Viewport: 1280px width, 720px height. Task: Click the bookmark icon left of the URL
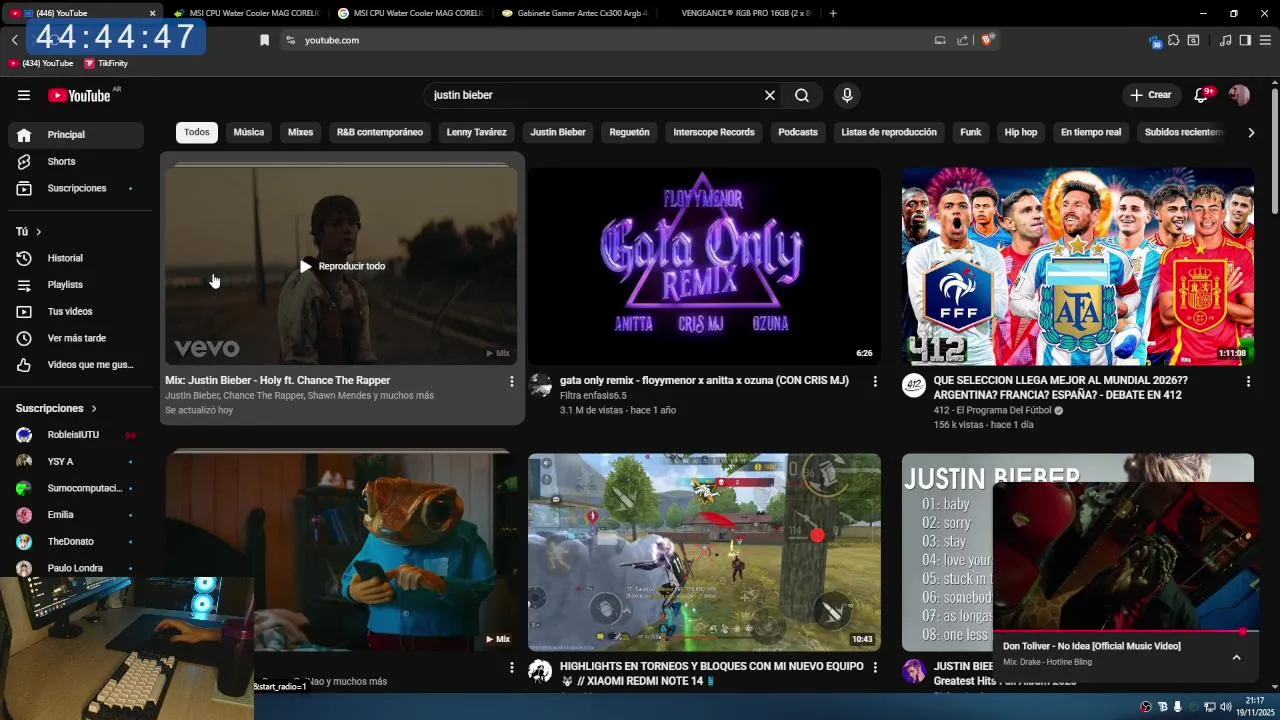[x=264, y=40]
